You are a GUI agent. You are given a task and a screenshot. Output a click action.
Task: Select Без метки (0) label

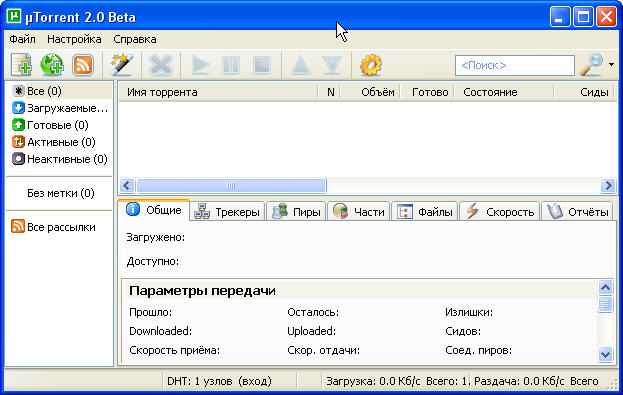pyautogui.click(x=60, y=193)
